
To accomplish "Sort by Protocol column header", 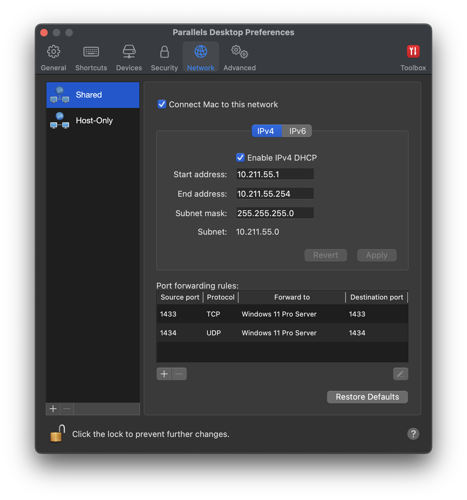I will tap(221, 297).
